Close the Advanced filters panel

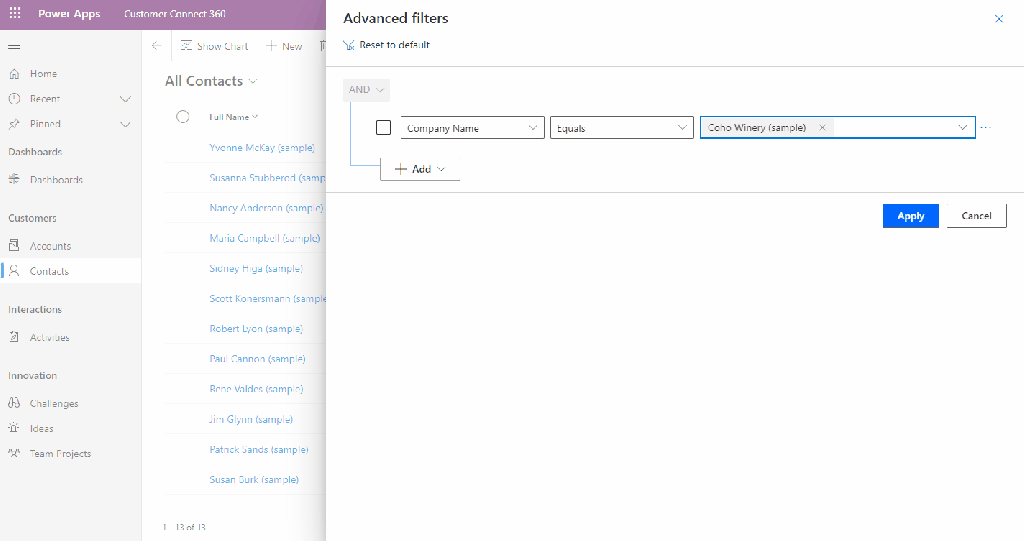tap(998, 19)
